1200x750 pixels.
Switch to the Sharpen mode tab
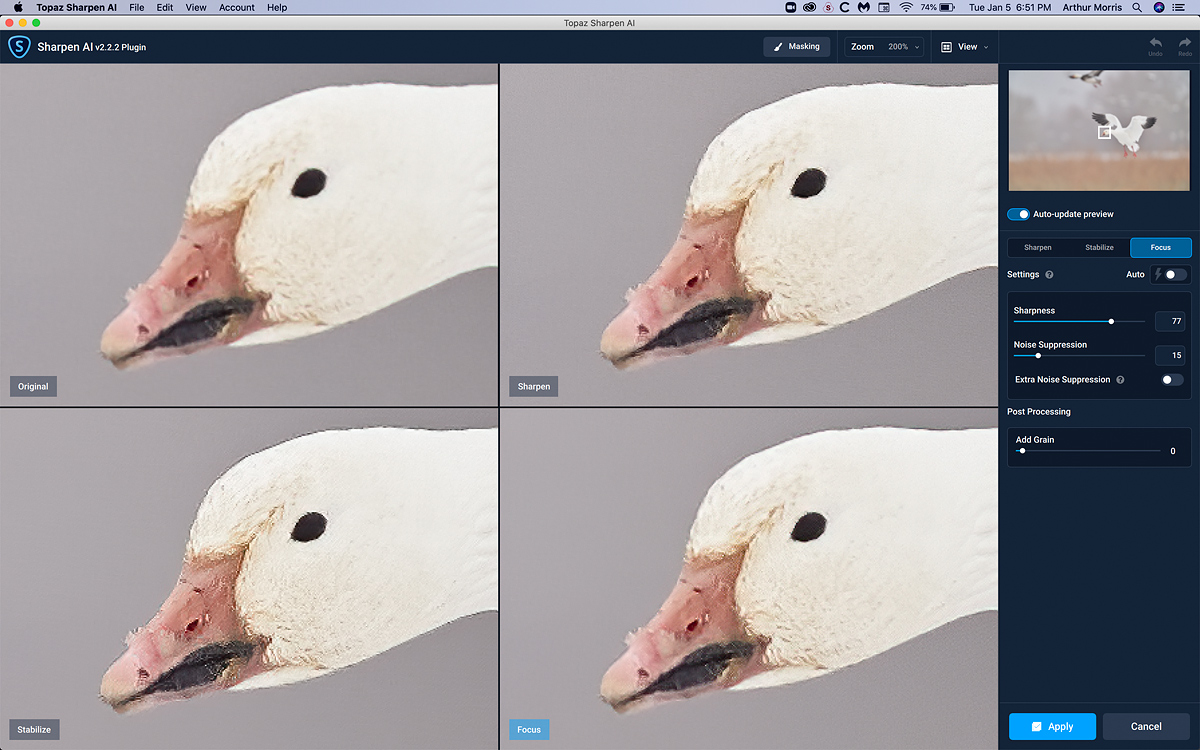pos(1037,247)
